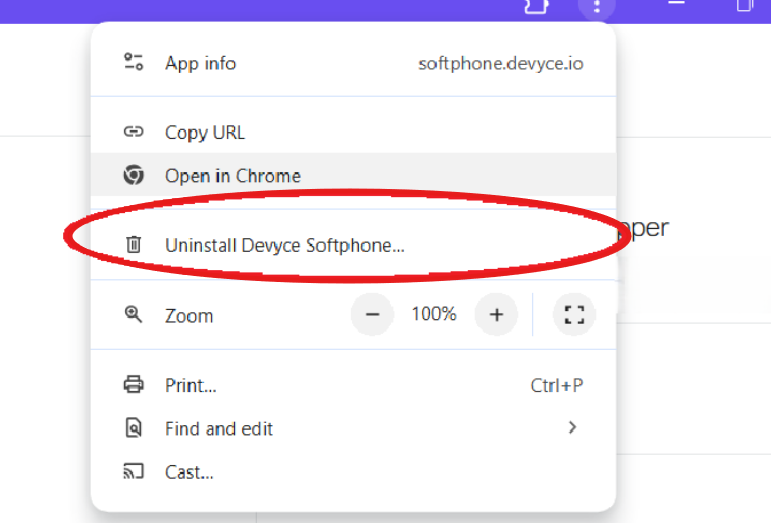771x523 pixels.
Task: Click the App info sliders icon
Action: click(133, 62)
